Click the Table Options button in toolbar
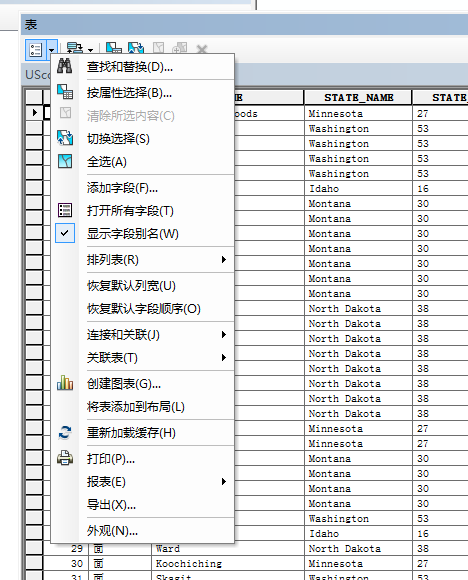 [36, 50]
